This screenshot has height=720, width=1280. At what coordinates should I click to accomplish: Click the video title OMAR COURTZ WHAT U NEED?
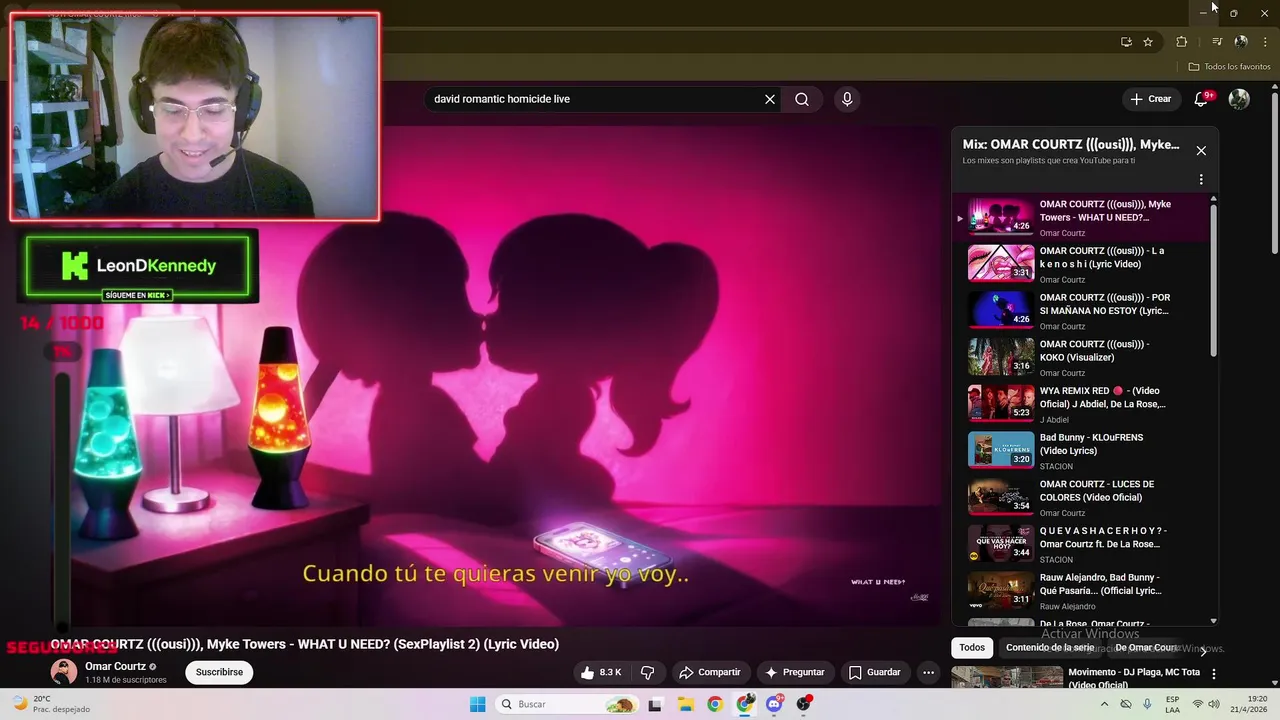[305, 644]
